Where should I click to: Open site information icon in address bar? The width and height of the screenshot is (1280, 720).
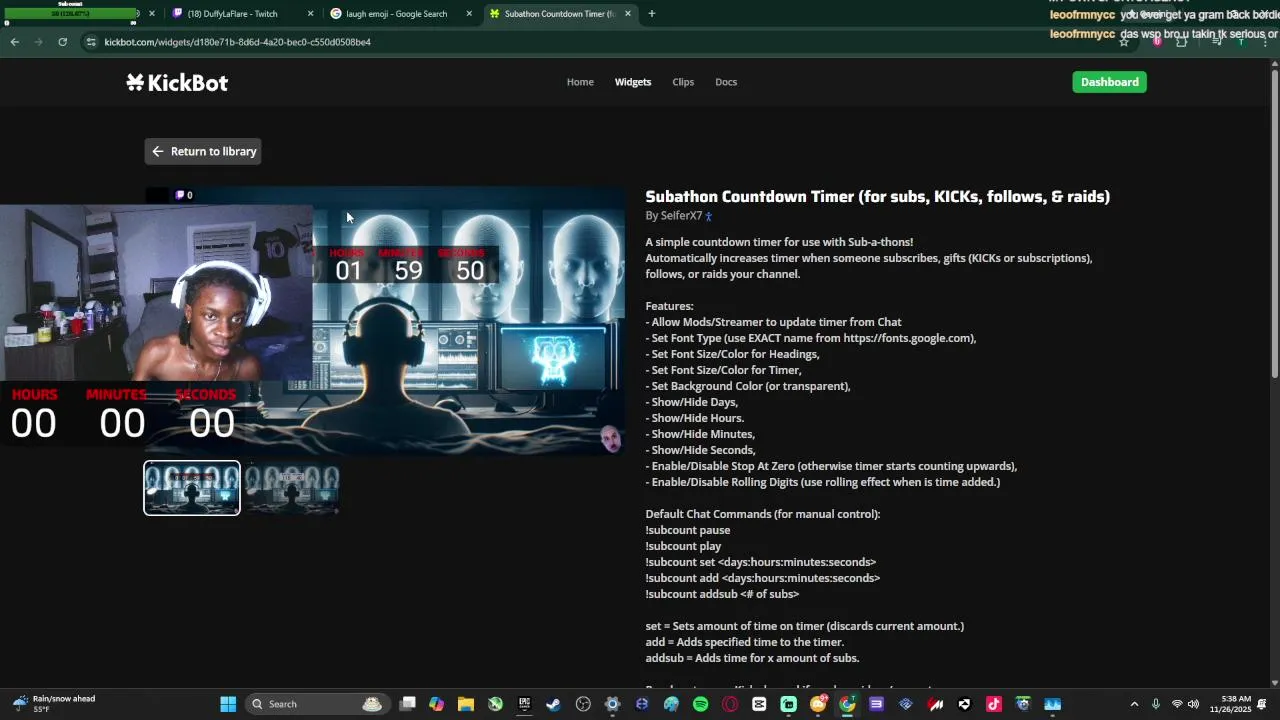point(91,42)
